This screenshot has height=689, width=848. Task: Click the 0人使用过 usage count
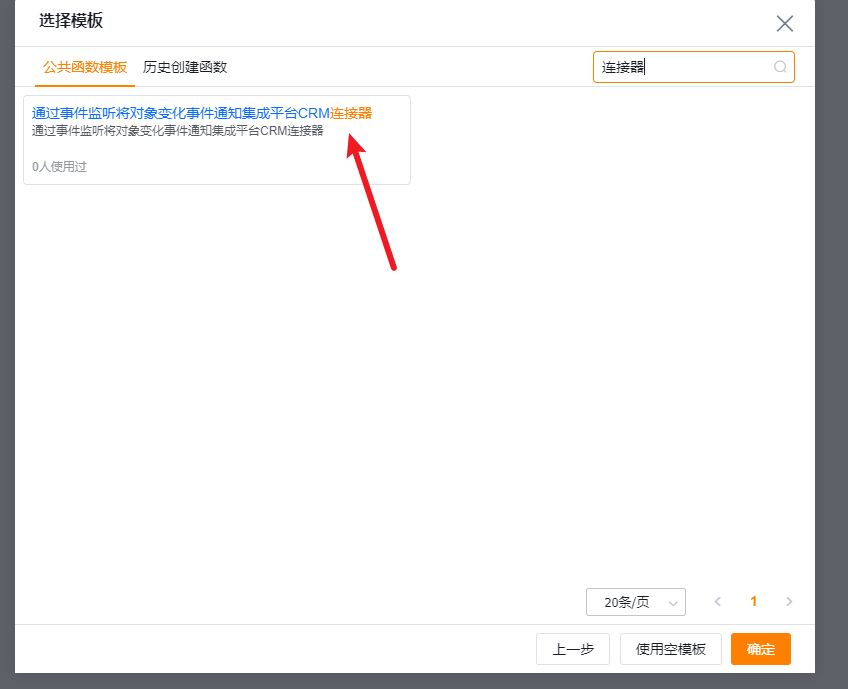[59, 167]
